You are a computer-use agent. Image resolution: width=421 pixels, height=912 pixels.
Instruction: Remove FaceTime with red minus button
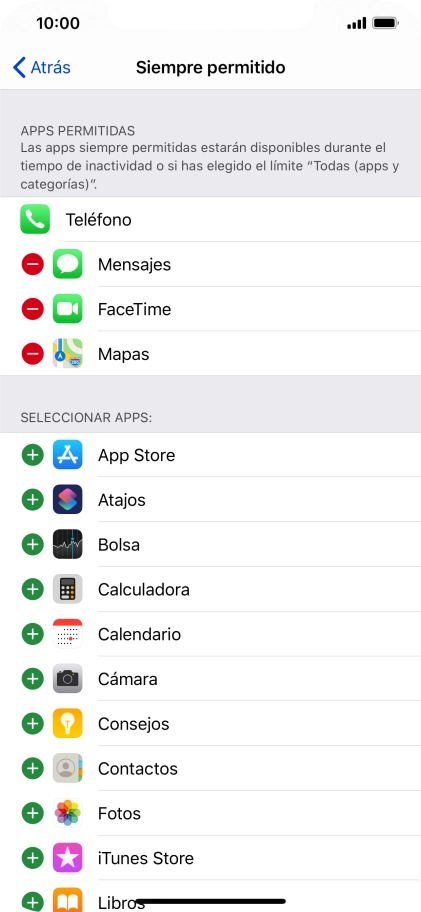(x=33, y=309)
